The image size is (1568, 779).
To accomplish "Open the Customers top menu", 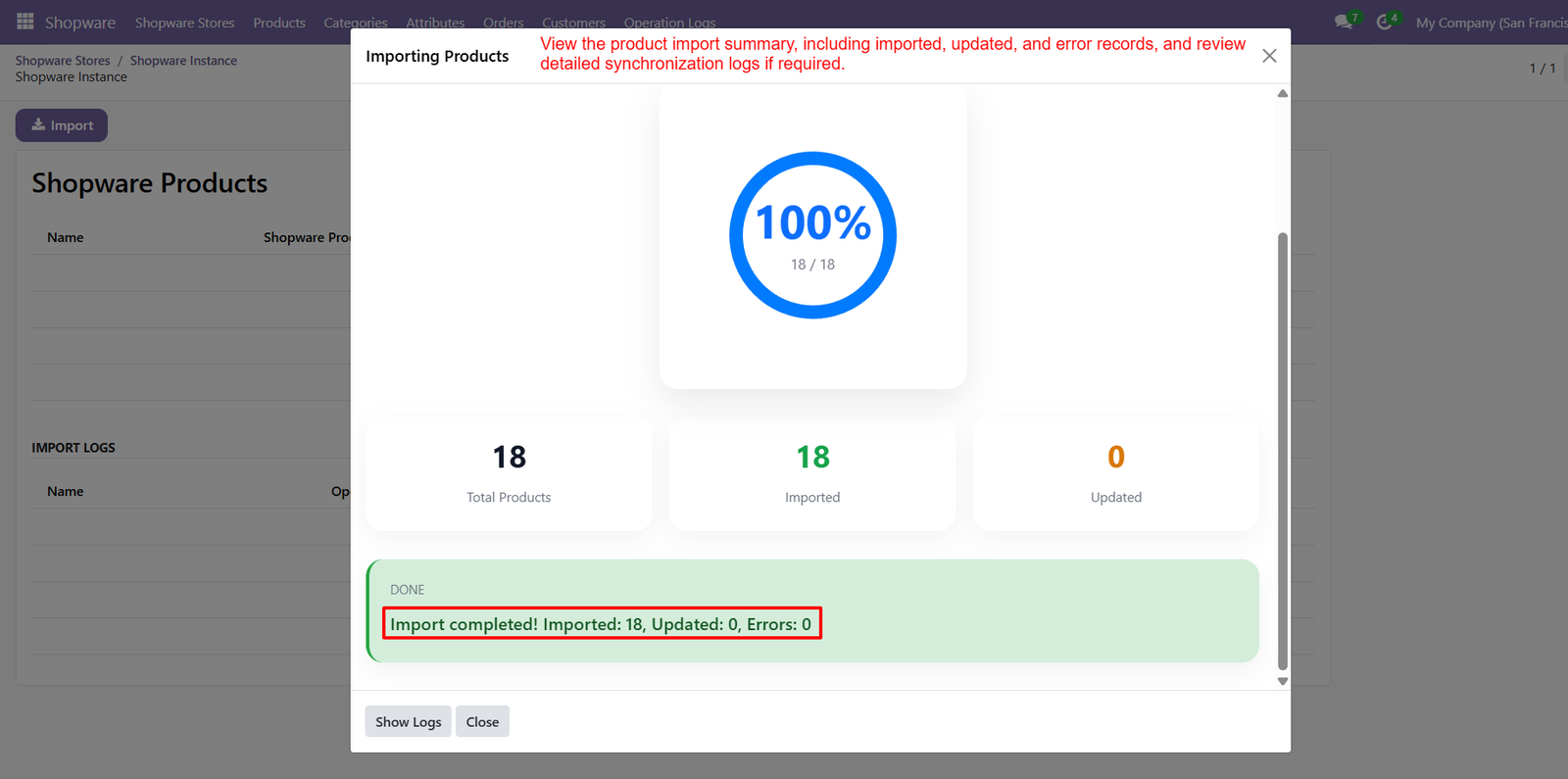I will (x=574, y=23).
